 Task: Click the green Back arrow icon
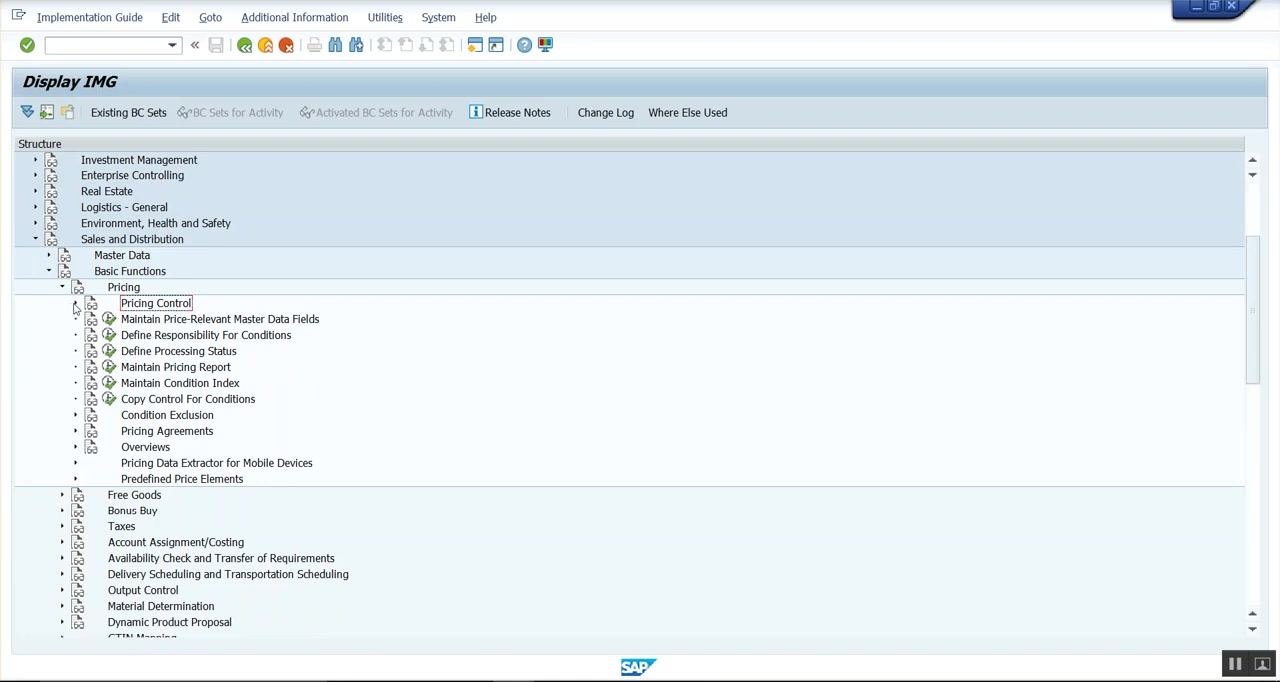point(244,45)
